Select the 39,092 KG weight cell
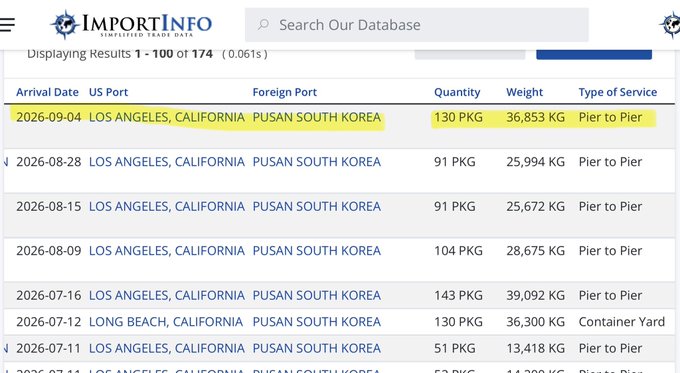Viewport: 680px width, 373px height. pyautogui.click(x=536, y=295)
